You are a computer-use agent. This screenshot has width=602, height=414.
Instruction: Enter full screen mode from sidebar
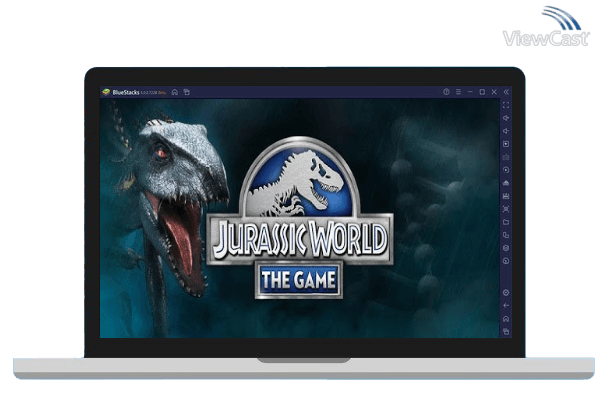[x=506, y=105]
